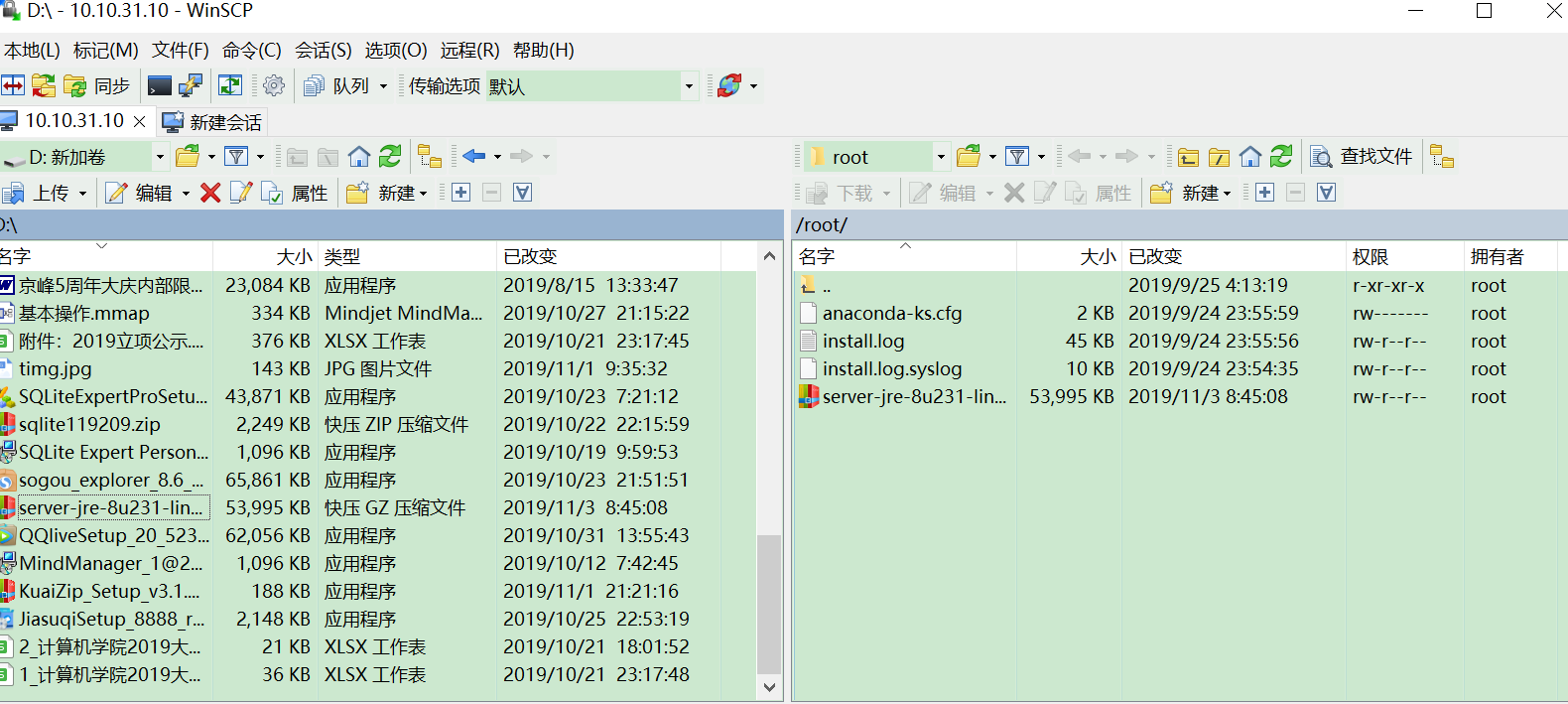Expand the 上传 upload dropdown arrow
The image size is (1568, 704).
(x=82, y=194)
